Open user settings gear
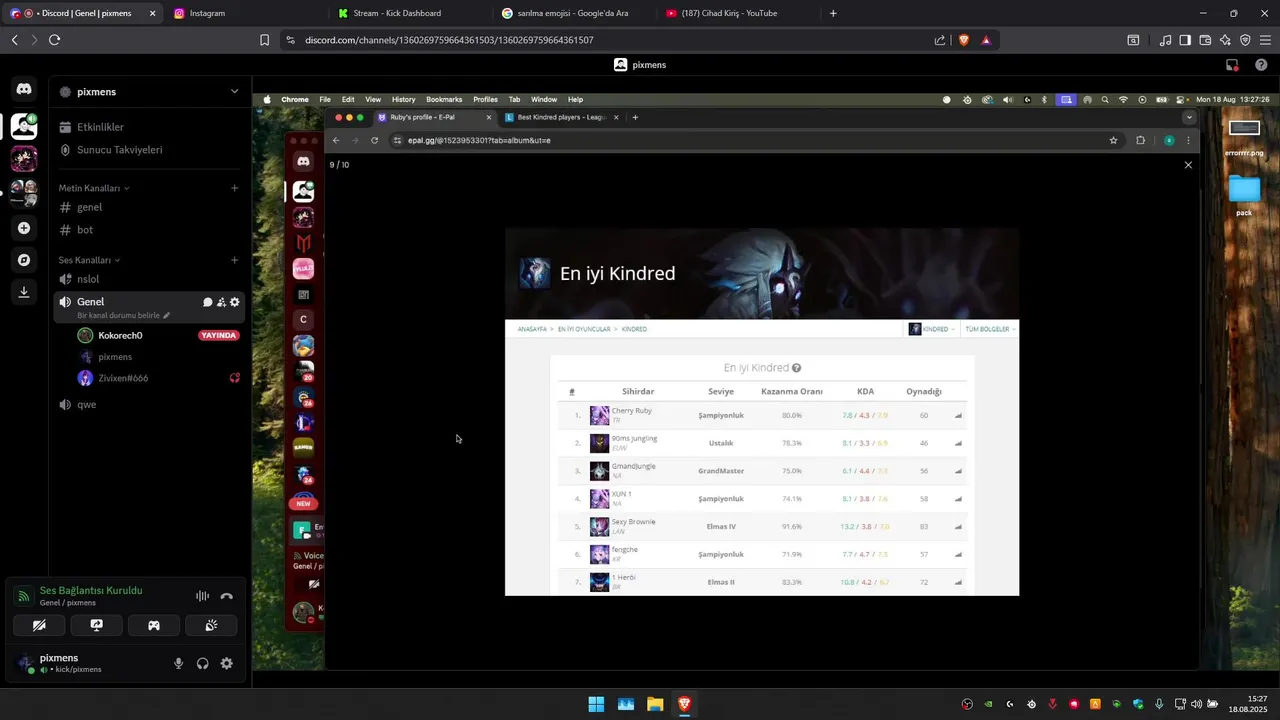Viewport: 1280px width, 720px height. 227,663
